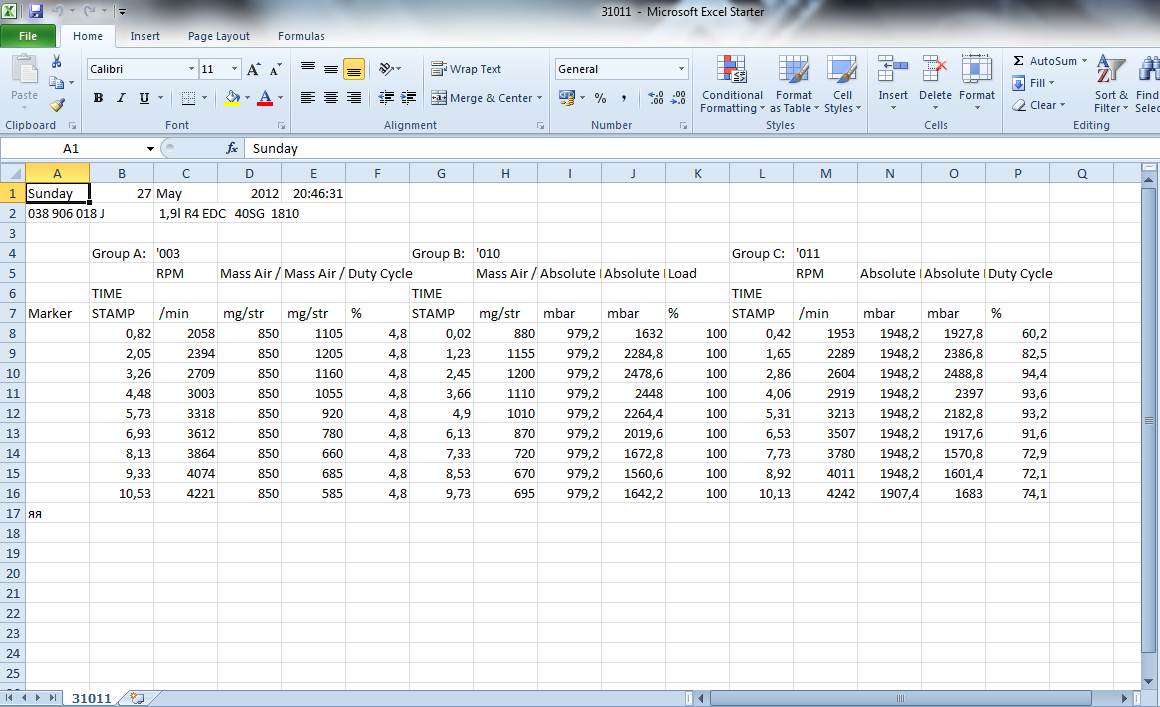Viewport: 1160px width, 707px height.
Task: Apply Center horizontal alignment to cell
Action: click(x=330, y=98)
